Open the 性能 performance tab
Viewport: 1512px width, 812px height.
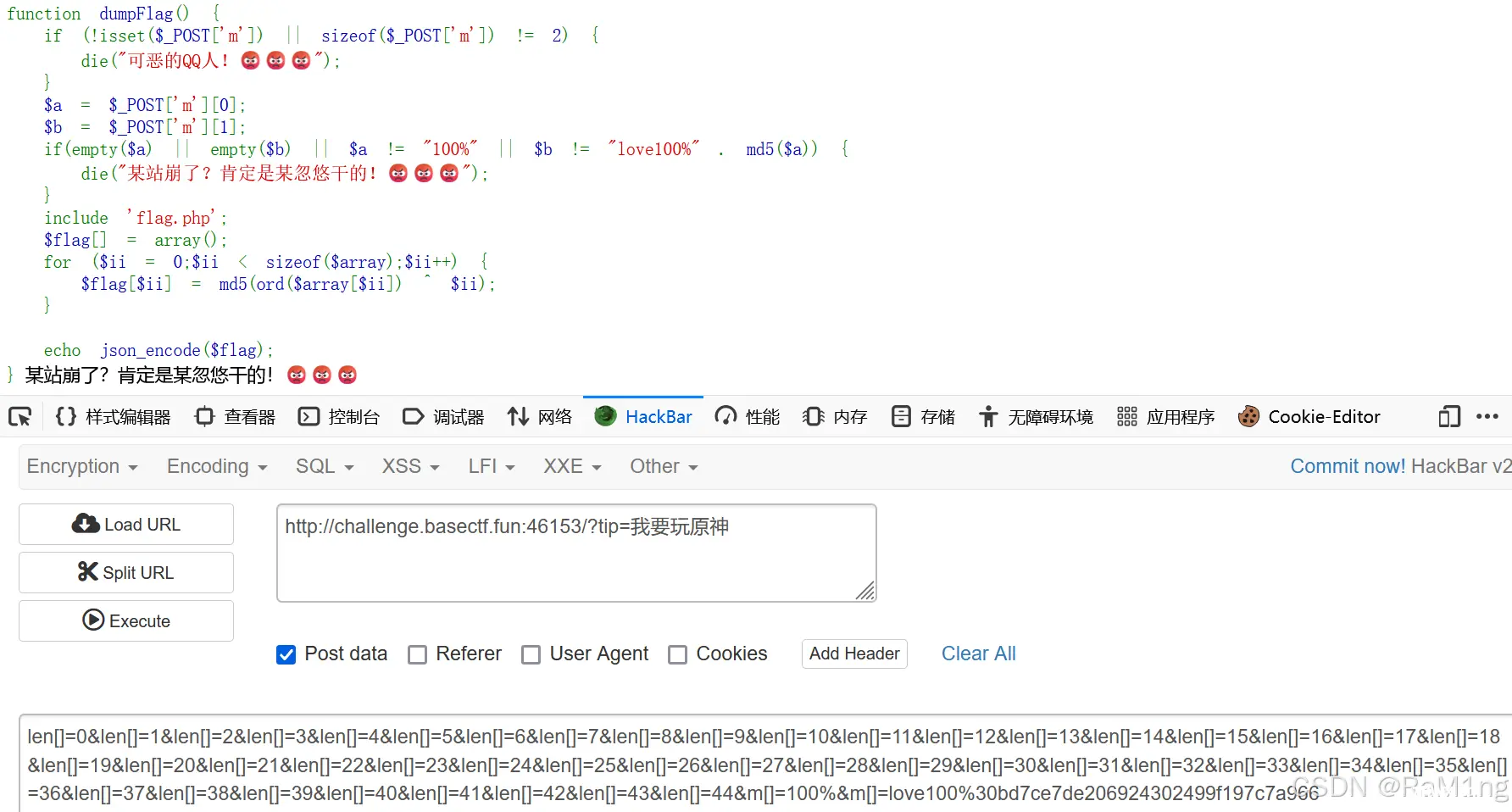(x=748, y=417)
